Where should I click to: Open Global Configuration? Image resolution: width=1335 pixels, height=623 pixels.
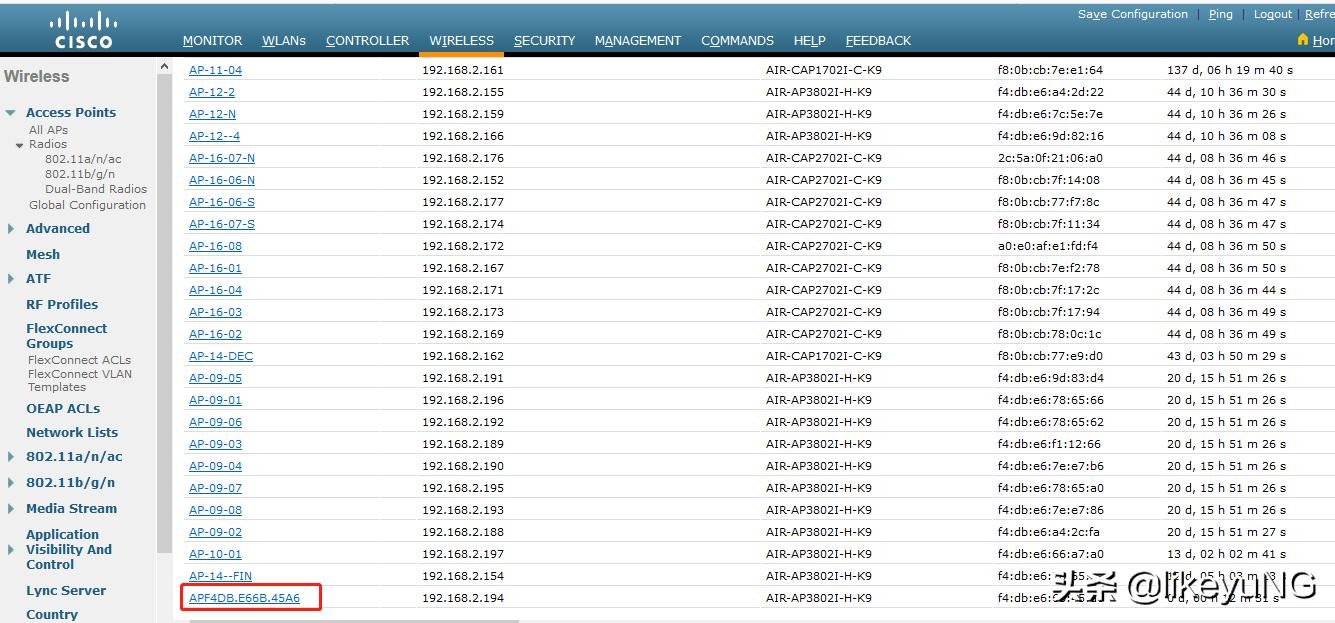(87, 205)
